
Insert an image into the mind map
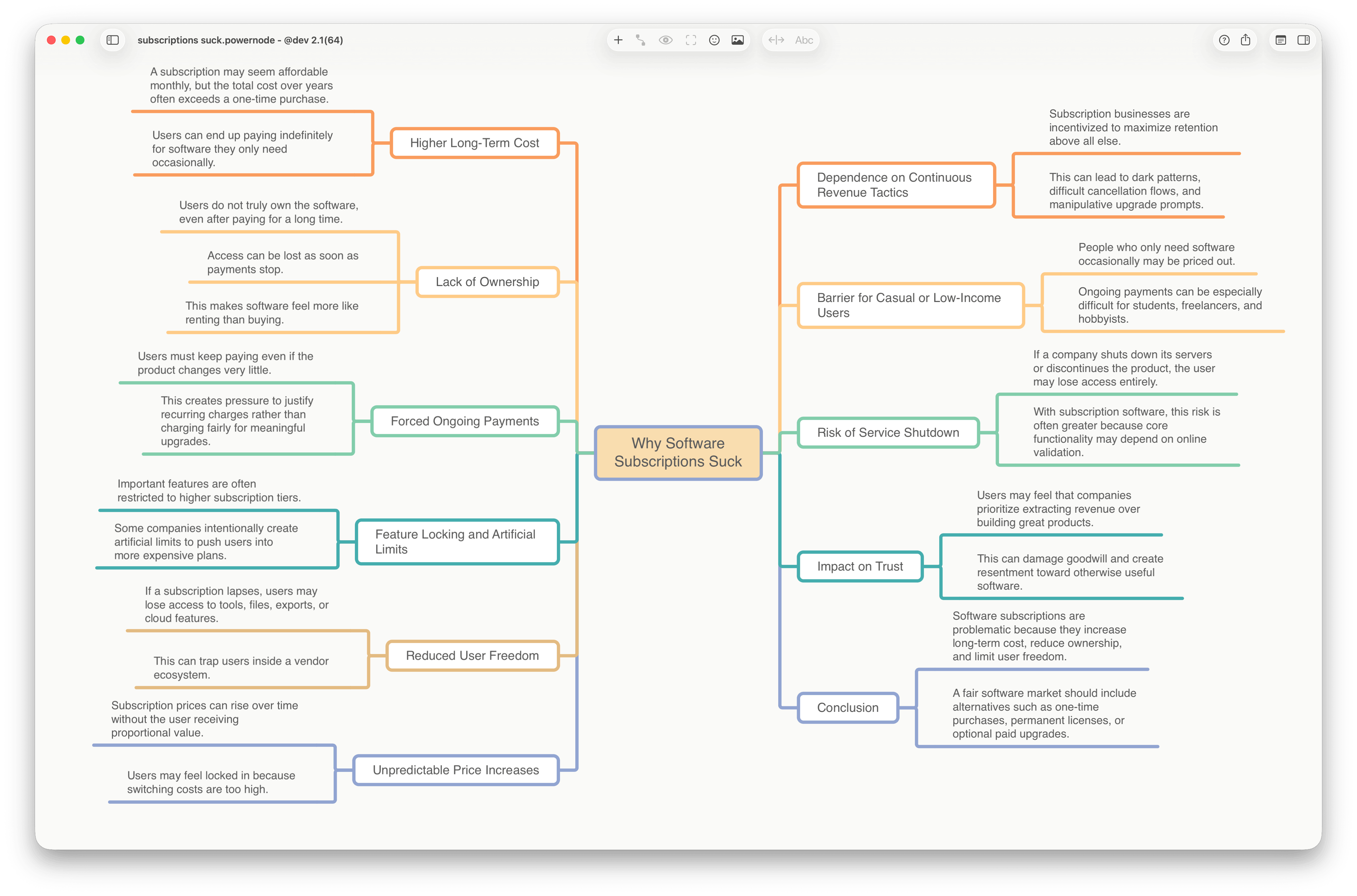738,40
